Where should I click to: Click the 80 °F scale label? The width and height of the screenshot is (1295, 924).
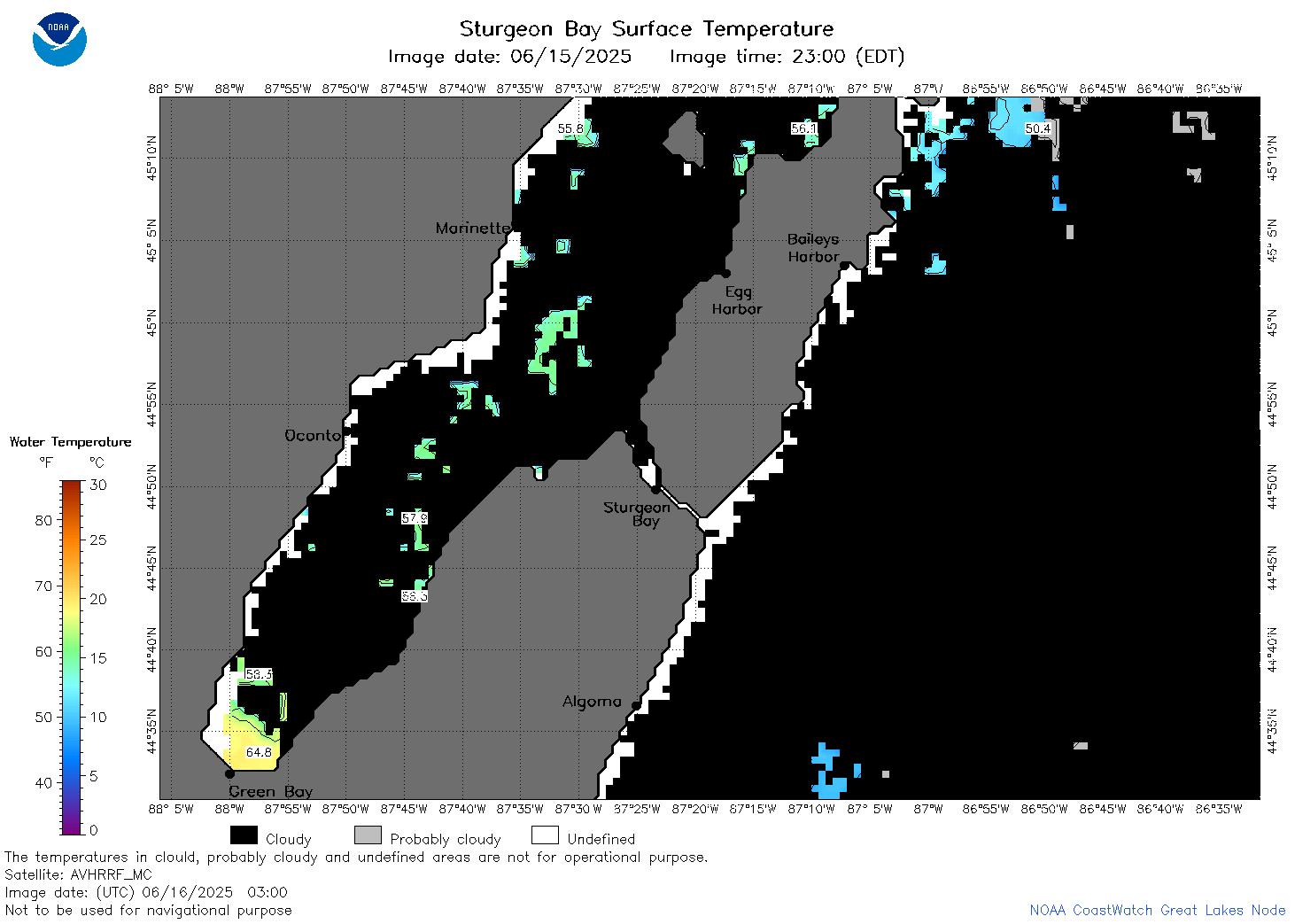[x=43, y=520]
